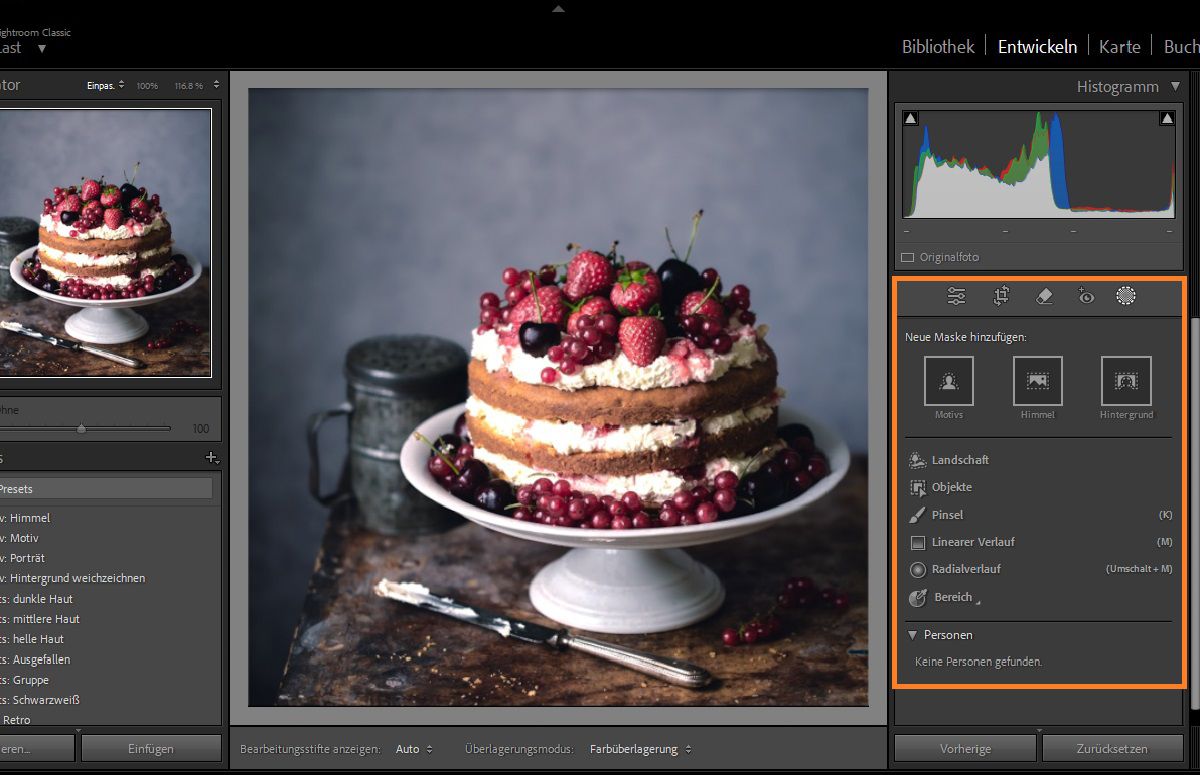Enable the Originalfoto checkbox
Image resolution: width=1200 pixels, height=775 pixels.
pyautogui.click(x=908, y=257)
